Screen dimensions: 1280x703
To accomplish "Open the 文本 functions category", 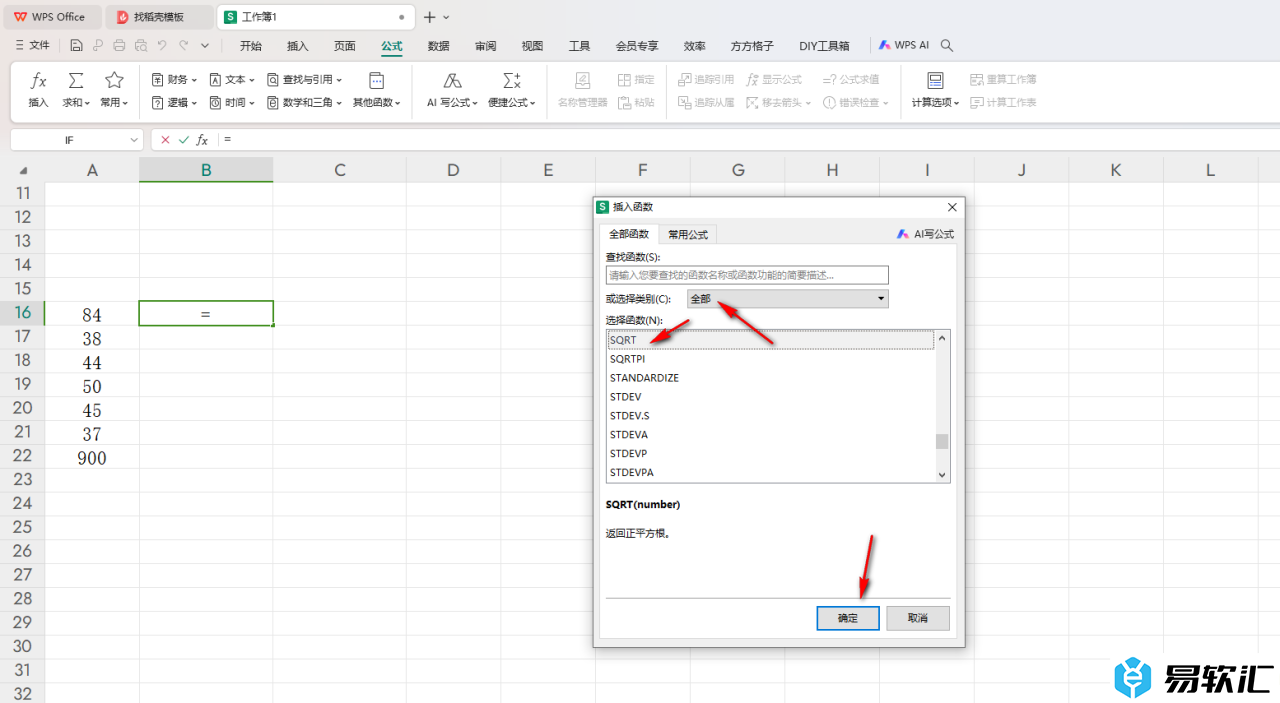I will click(232, 79).
